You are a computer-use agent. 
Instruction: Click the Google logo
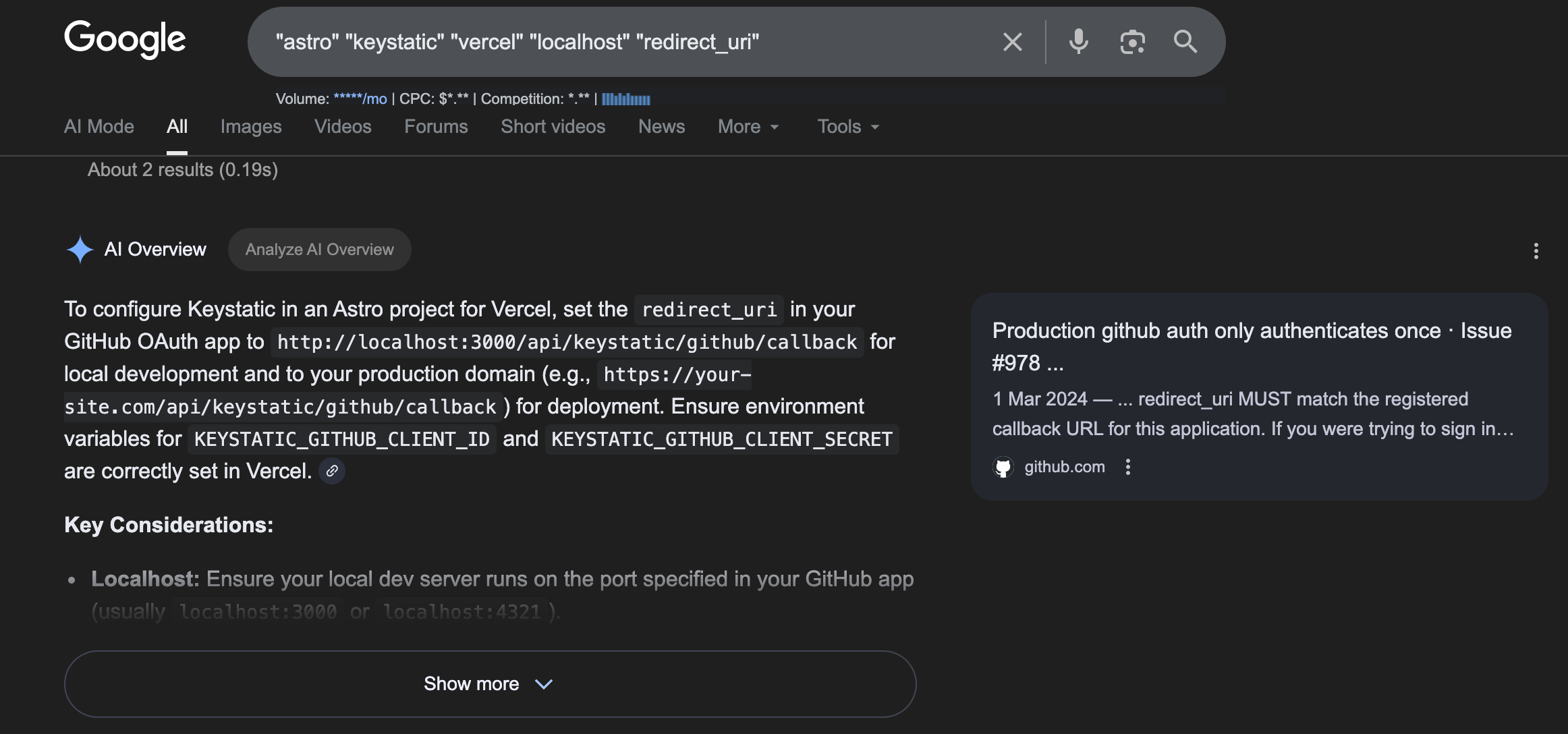[125, 39]
